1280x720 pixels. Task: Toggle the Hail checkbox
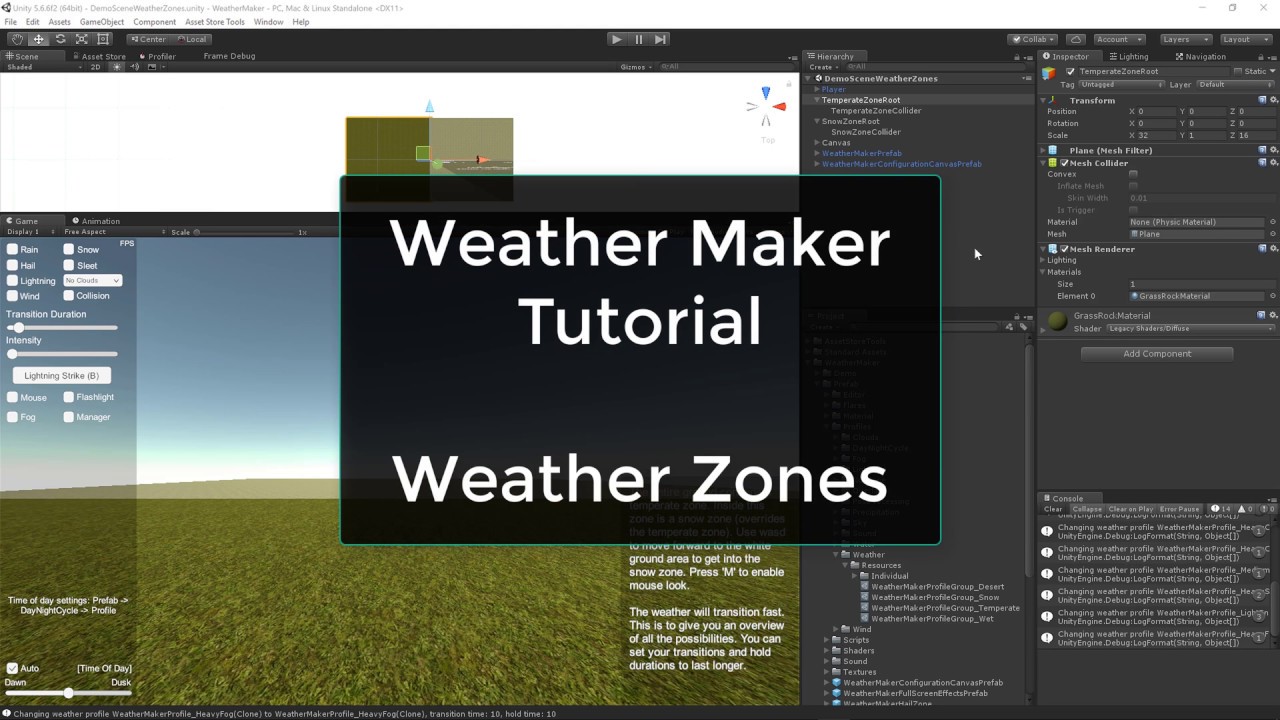12,265
